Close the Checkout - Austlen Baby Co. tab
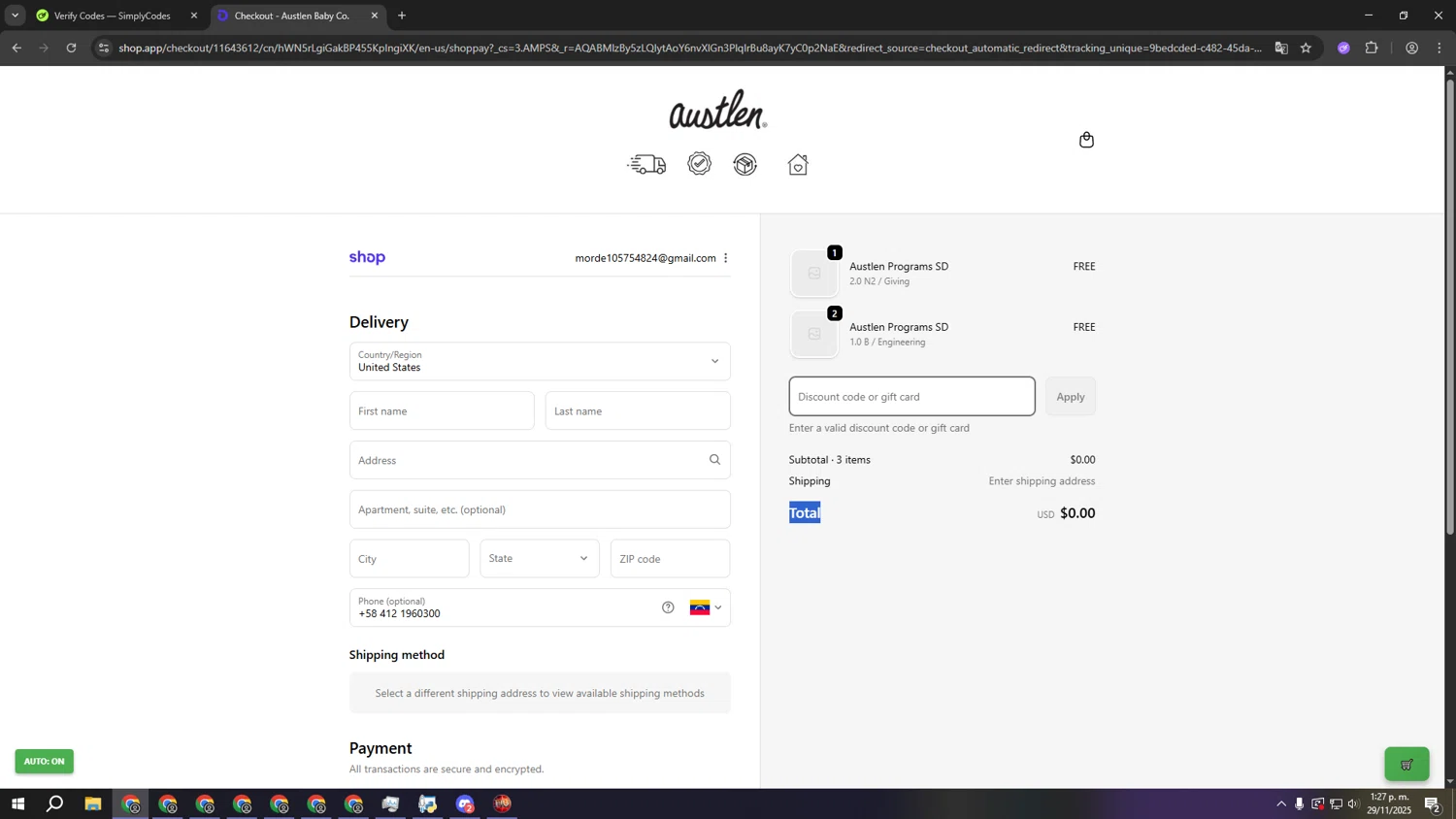The height and width of the screenshot is (819, 1456). click(x=375, y=16)
